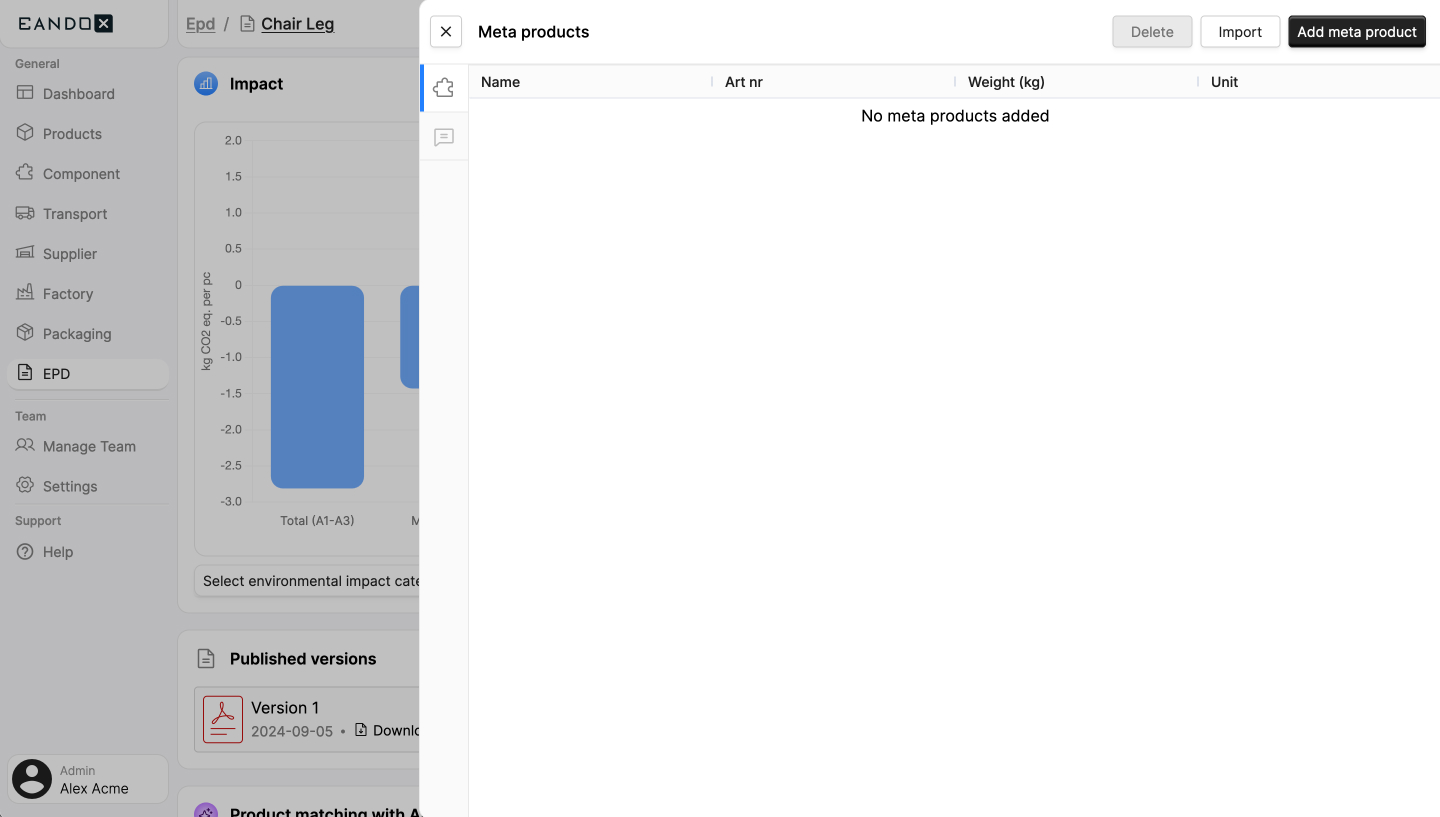Click the Epd breadcrumb link
Image resolution: width=1440 pixels, height=817 pixels.
point(200,24)
